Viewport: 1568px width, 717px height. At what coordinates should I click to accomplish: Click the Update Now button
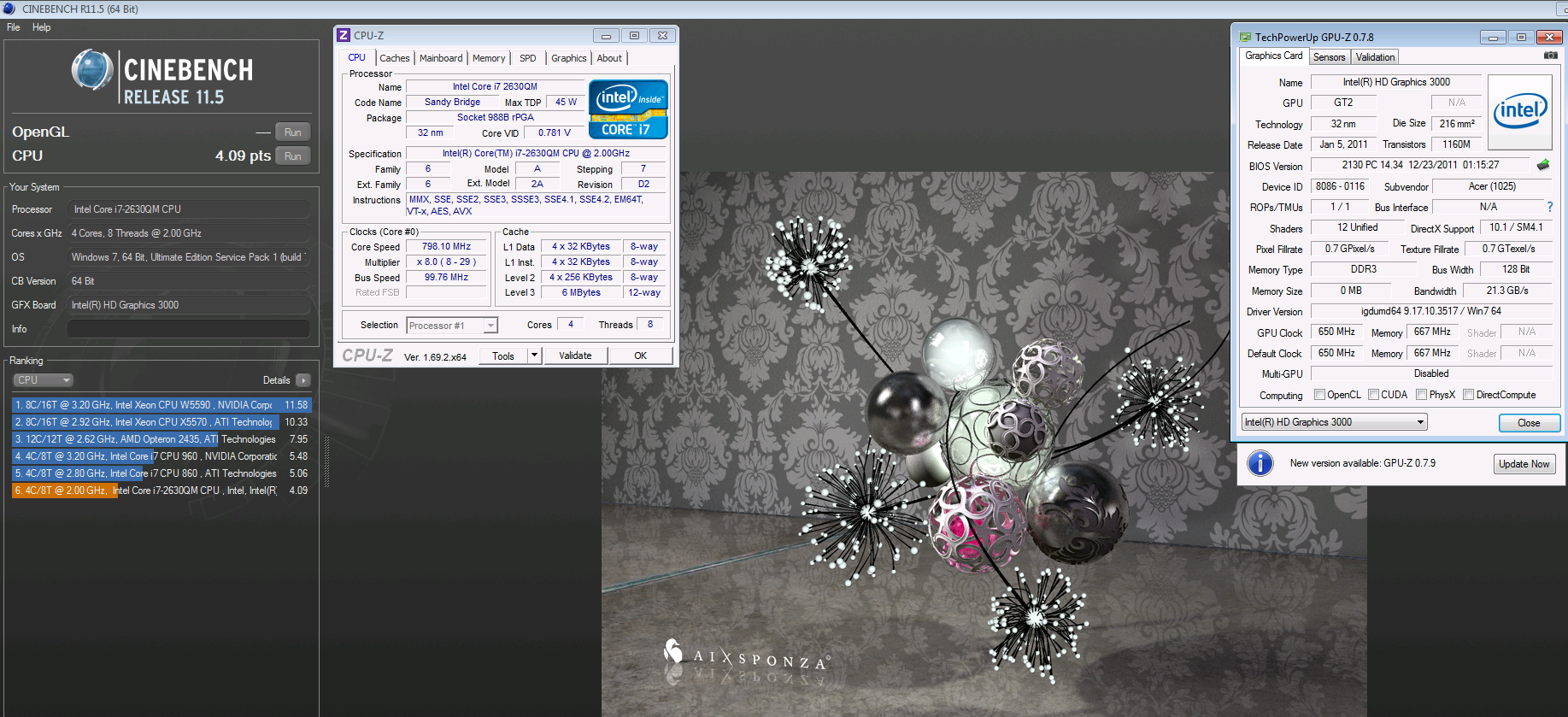(1524, 464)
